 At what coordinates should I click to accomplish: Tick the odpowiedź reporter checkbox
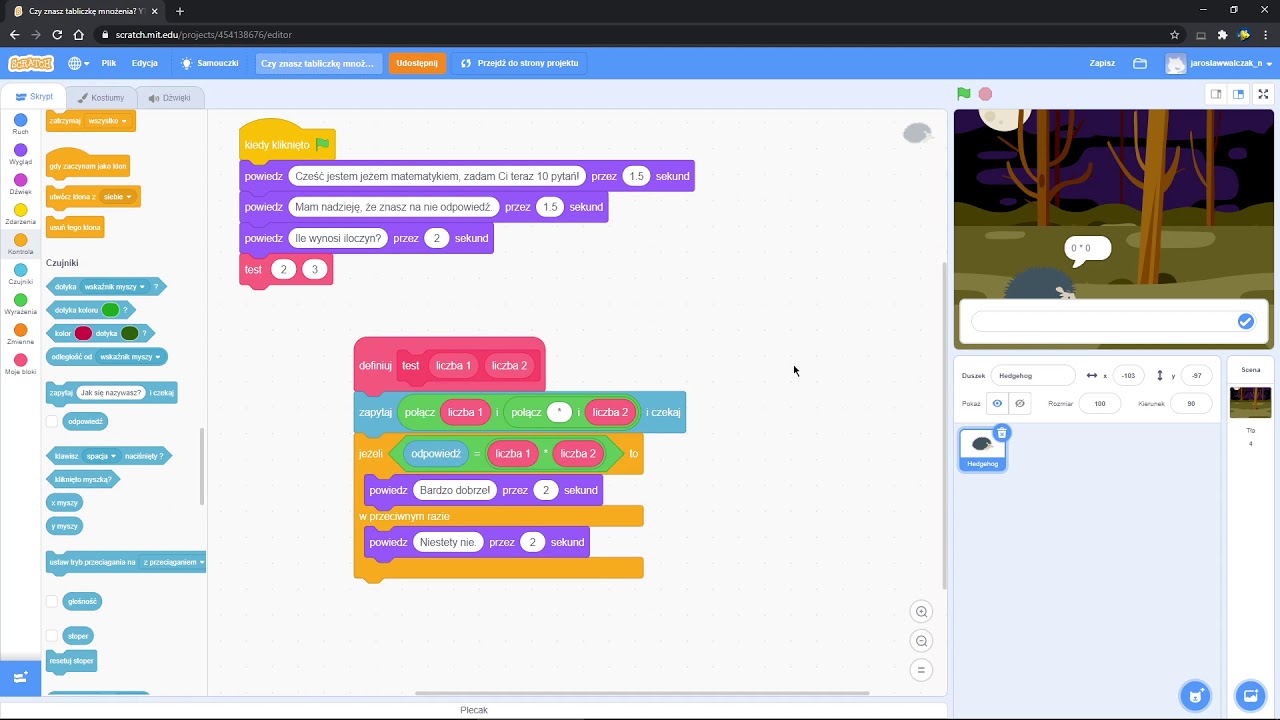click(52, 421)
